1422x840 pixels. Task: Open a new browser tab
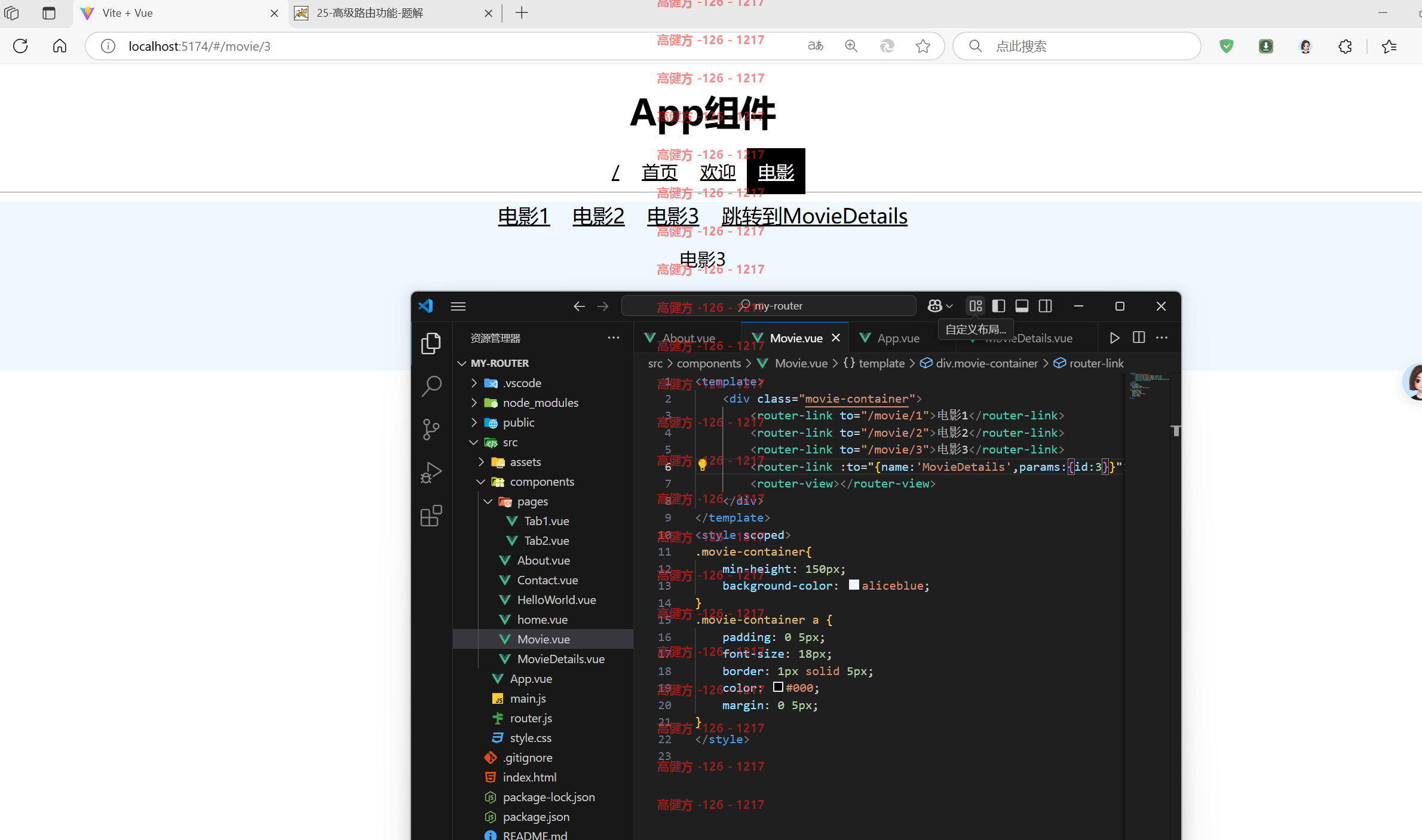[x=522, y=13]
